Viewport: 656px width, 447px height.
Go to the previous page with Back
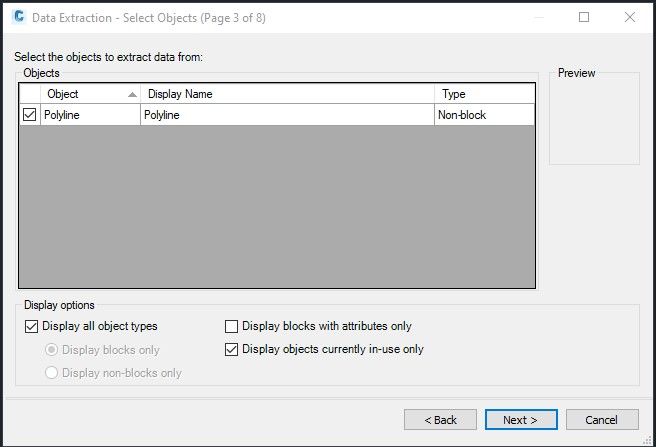pyautogui.click(x=440, y=420)
